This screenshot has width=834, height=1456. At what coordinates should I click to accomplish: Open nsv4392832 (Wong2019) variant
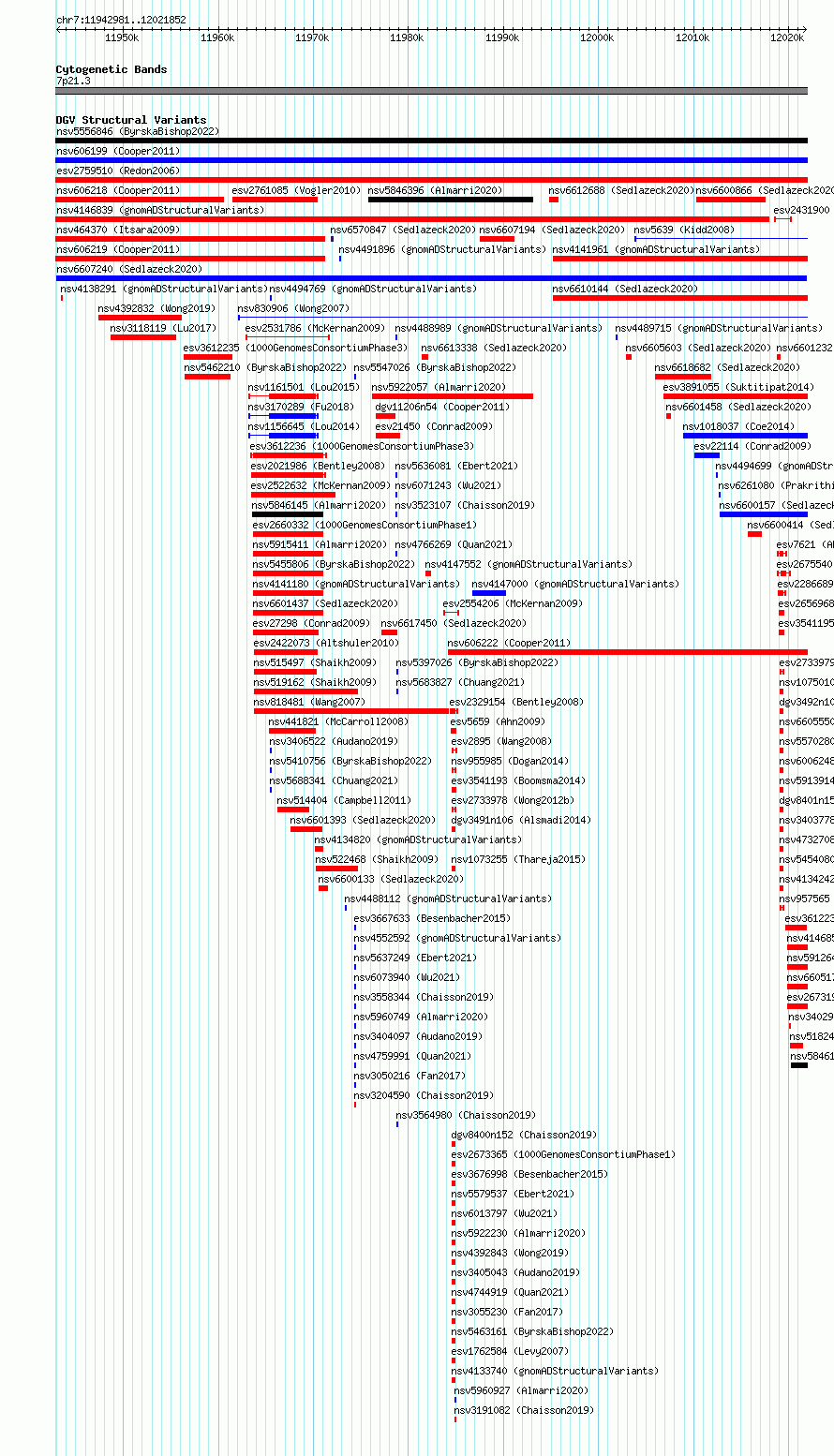click(156, 309)
